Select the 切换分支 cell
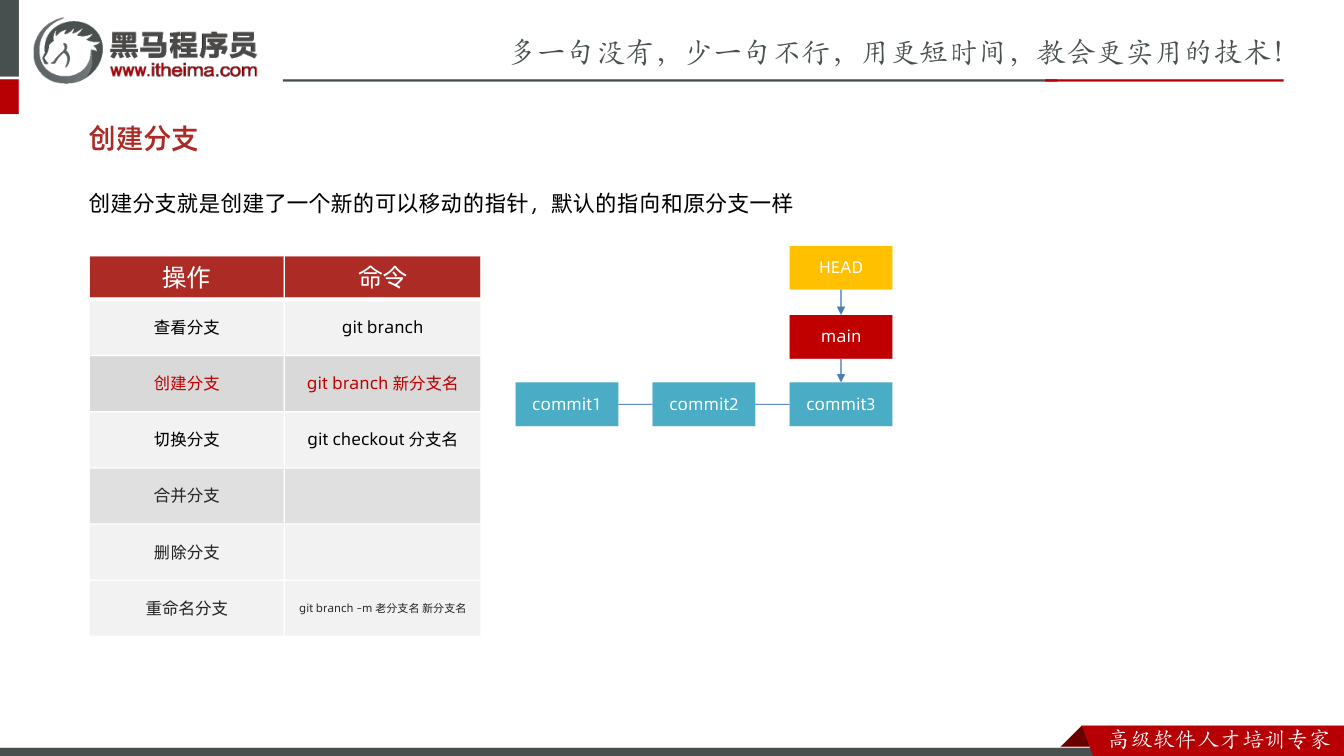Image resolution: width=1344 pixels, height=756 pixels. point(186,439)
